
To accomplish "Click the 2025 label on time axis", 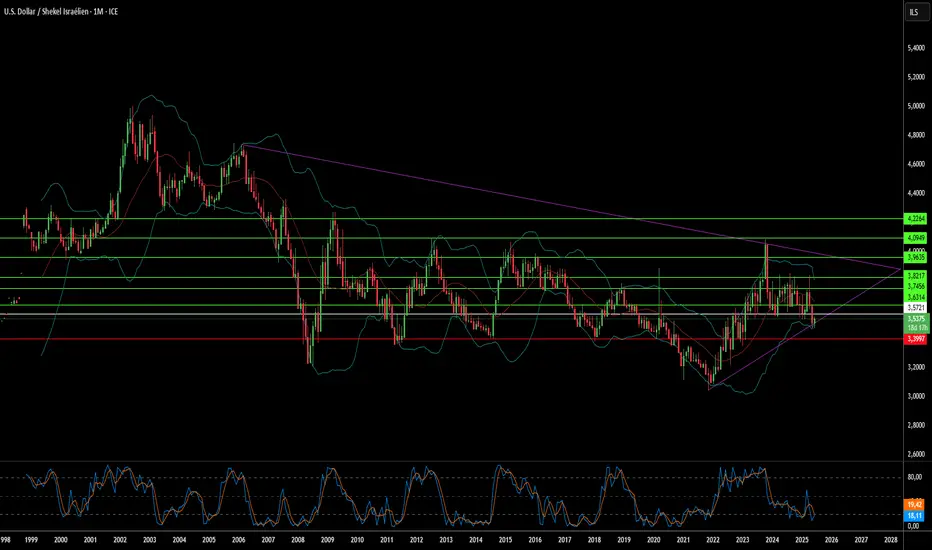I will tap(801, 540).
